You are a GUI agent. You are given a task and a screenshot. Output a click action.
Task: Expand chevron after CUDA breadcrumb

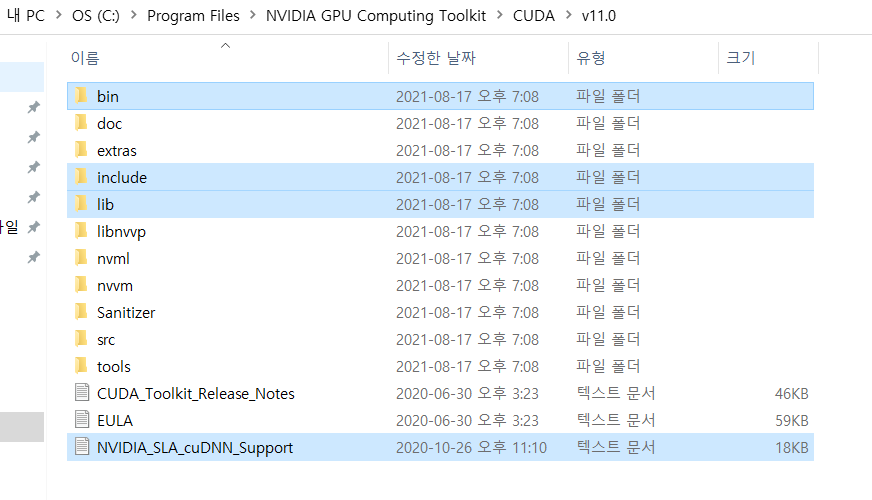point(568,15)
